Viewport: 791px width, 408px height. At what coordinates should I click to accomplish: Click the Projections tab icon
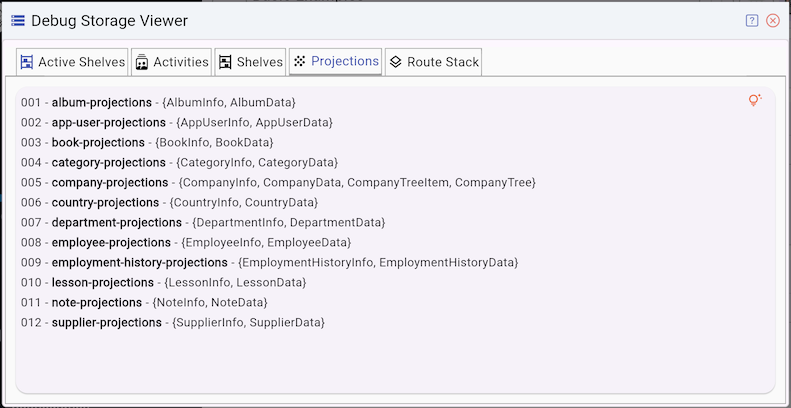click(300, 61)
